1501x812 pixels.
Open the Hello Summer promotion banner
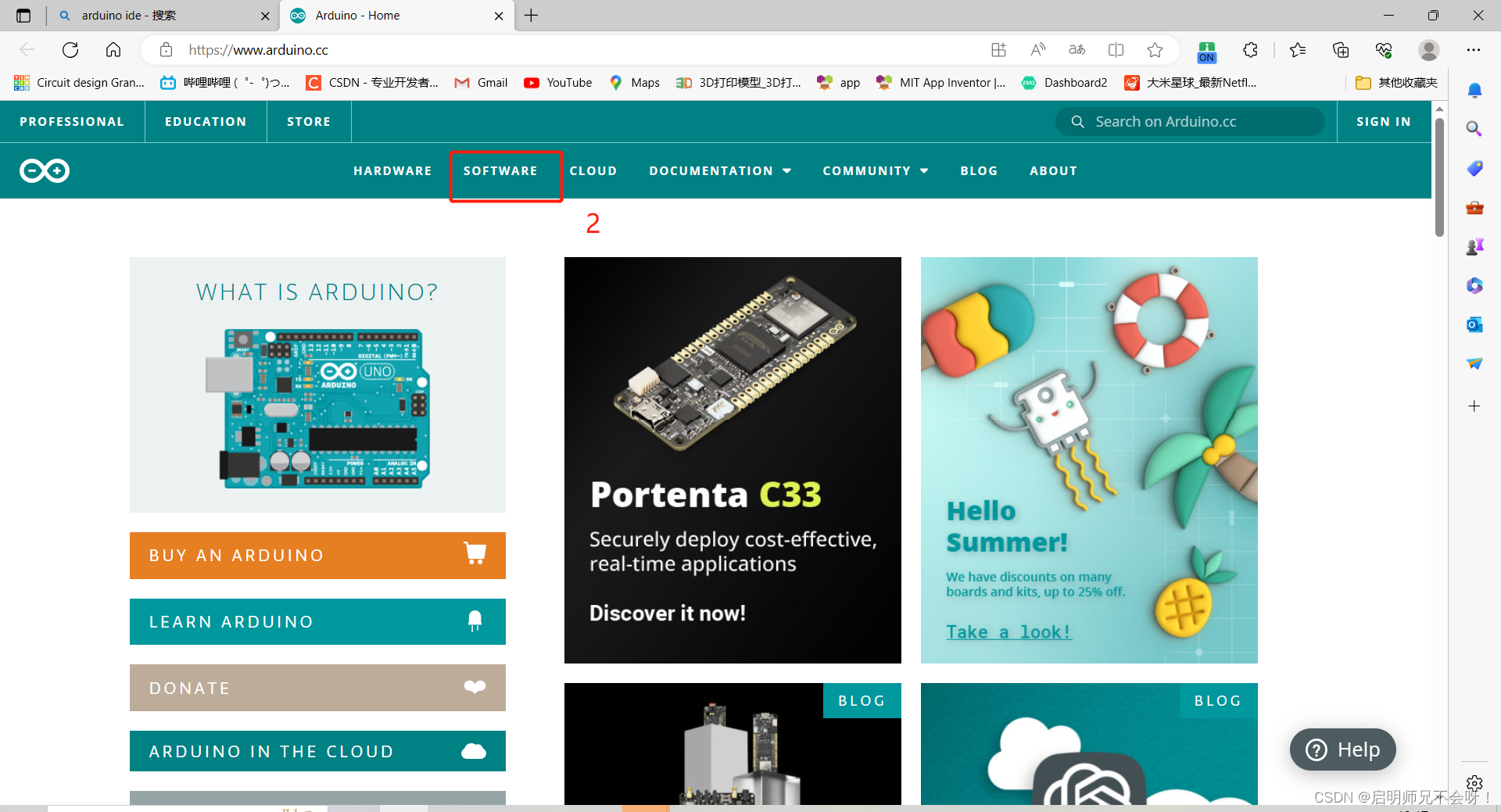1089,460
